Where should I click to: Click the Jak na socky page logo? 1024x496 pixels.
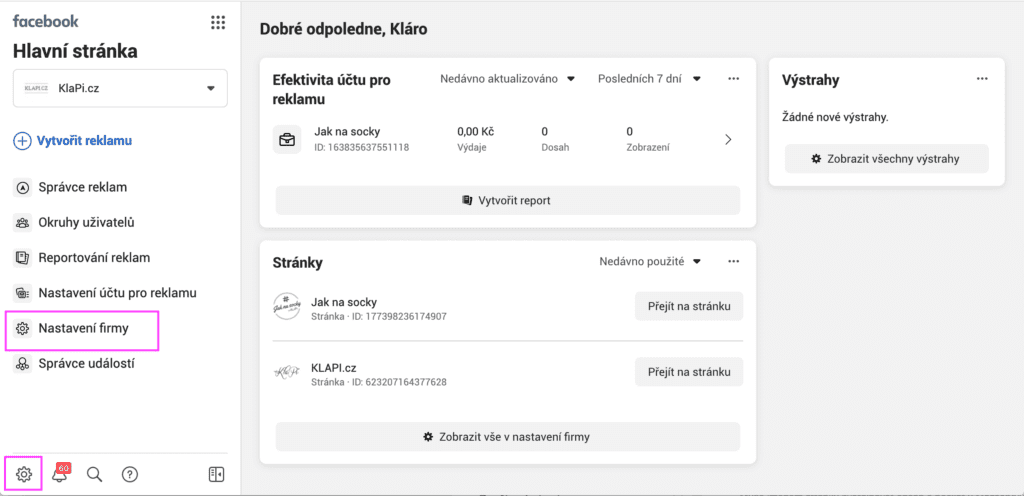point(287,308)
